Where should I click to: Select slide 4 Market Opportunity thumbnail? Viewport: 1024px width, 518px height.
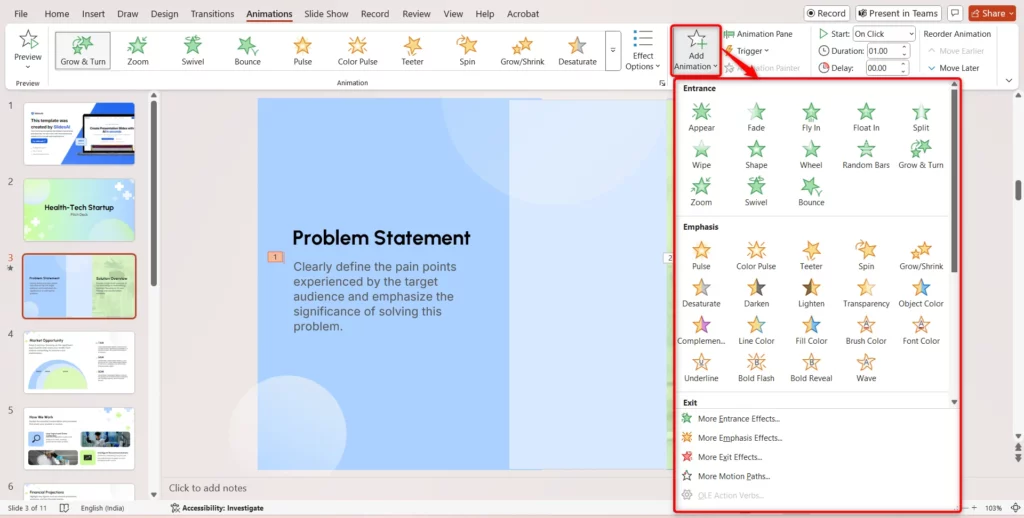click(x=79, y=363)
